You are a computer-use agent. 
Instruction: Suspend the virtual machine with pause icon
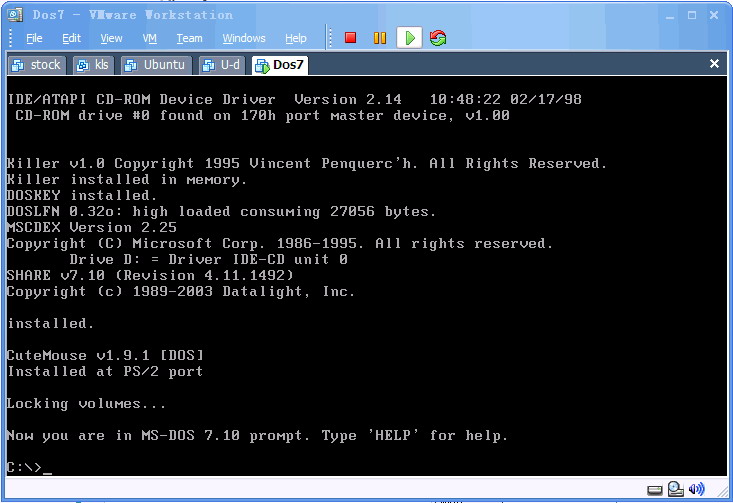pos(380,38)
